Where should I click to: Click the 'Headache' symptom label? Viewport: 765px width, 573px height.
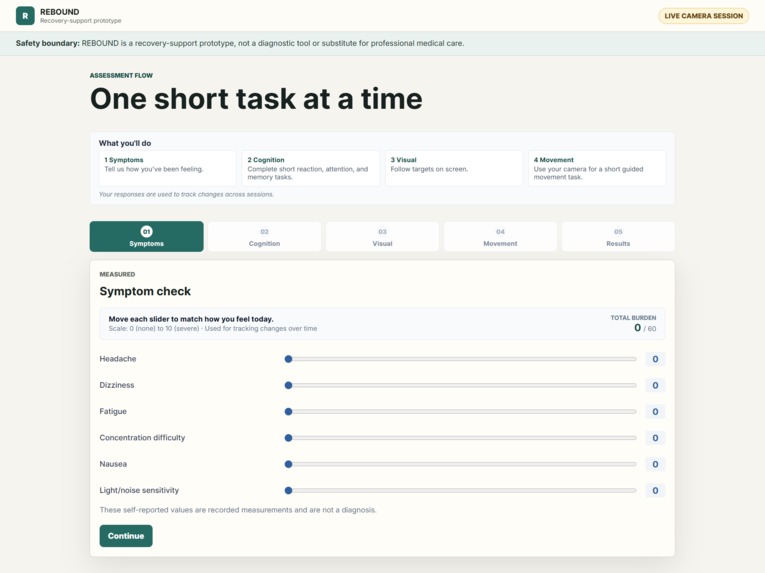[118, 359]
